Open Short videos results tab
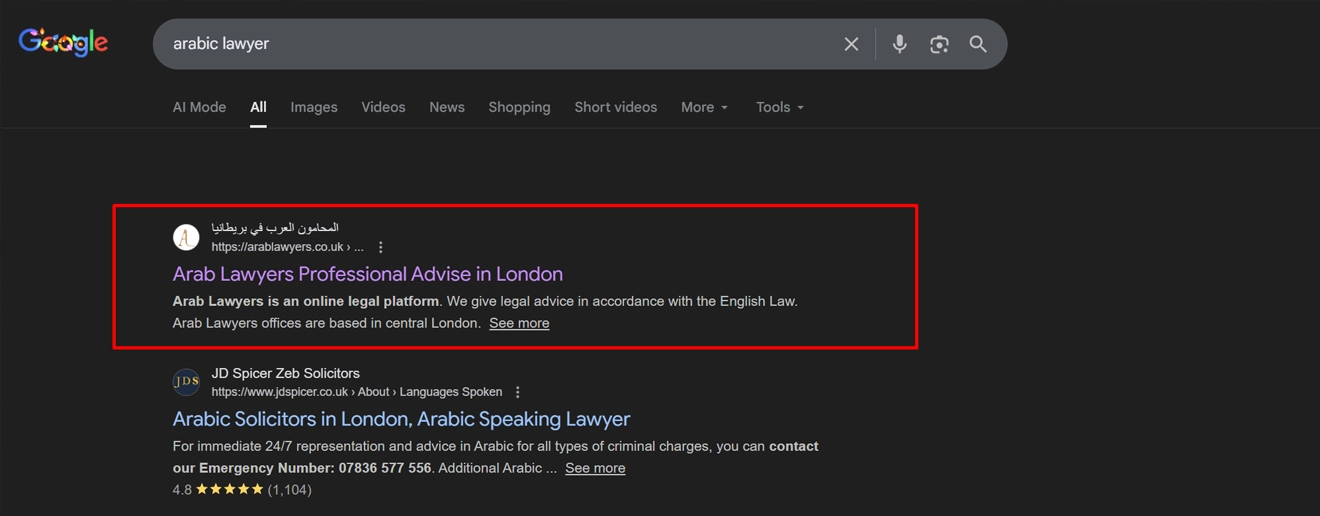The width and height of the screenshot is (1320, 516). pyautogui.click(x=615, y=107)
